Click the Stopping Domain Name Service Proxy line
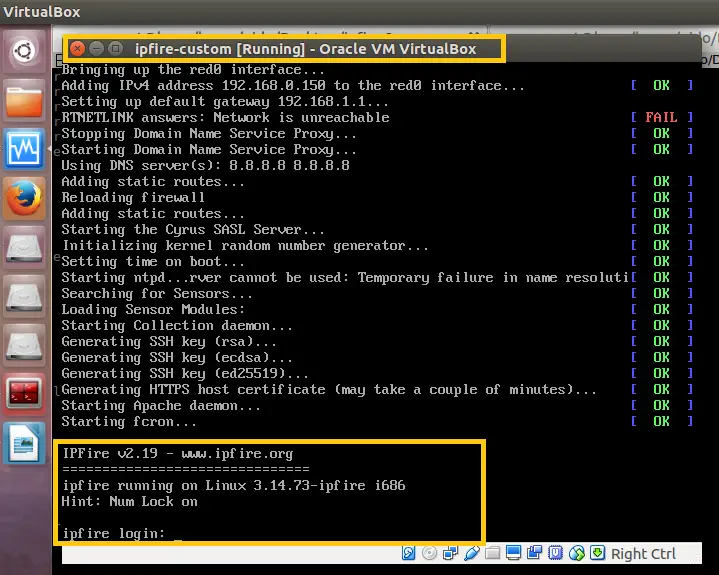719x575 pixels. click(x=209, y=133)
